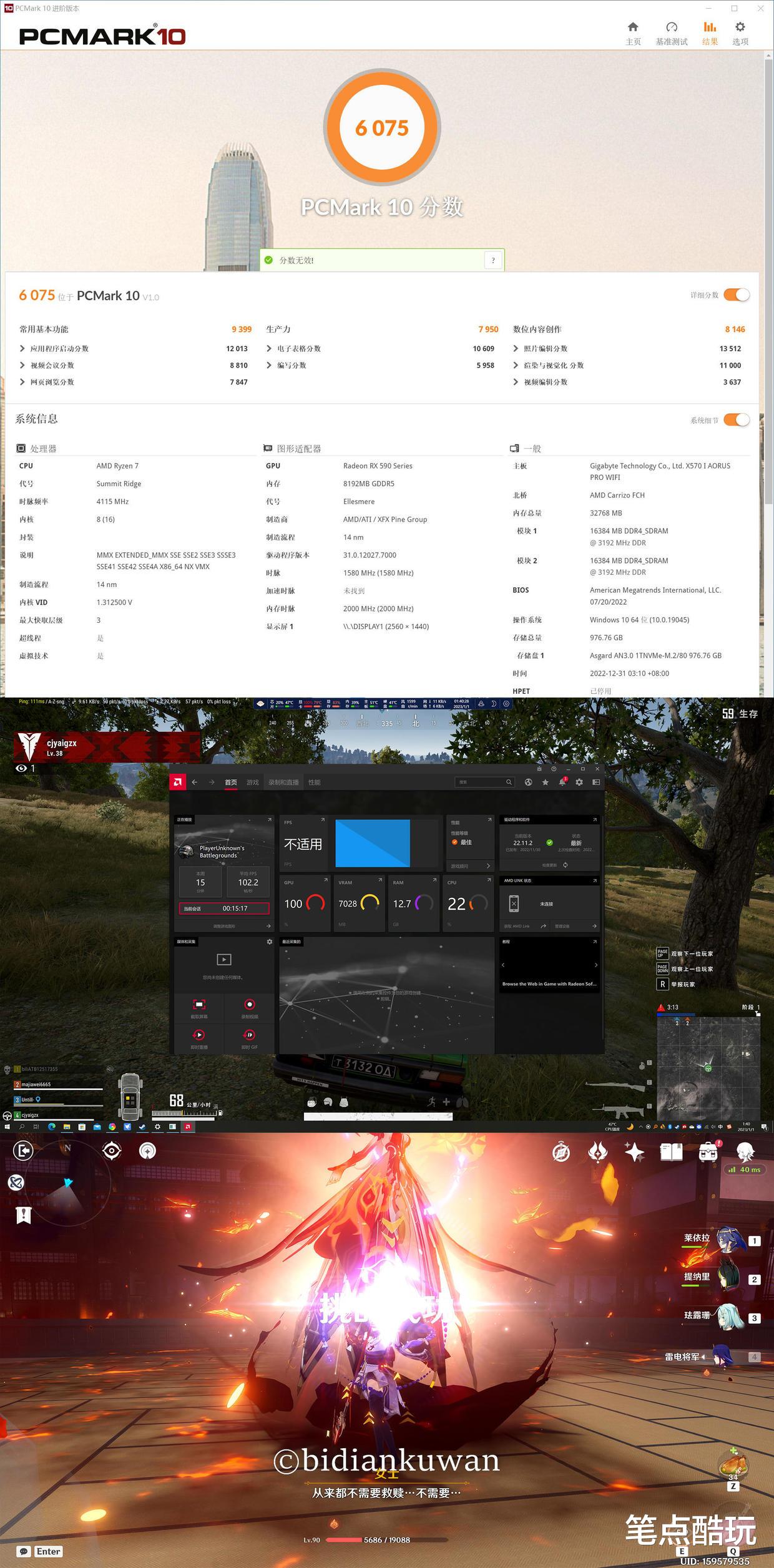Click the PCMark results vertical scrollbar
This screenshot has height=1568, width=774.
tap(768, 281)
